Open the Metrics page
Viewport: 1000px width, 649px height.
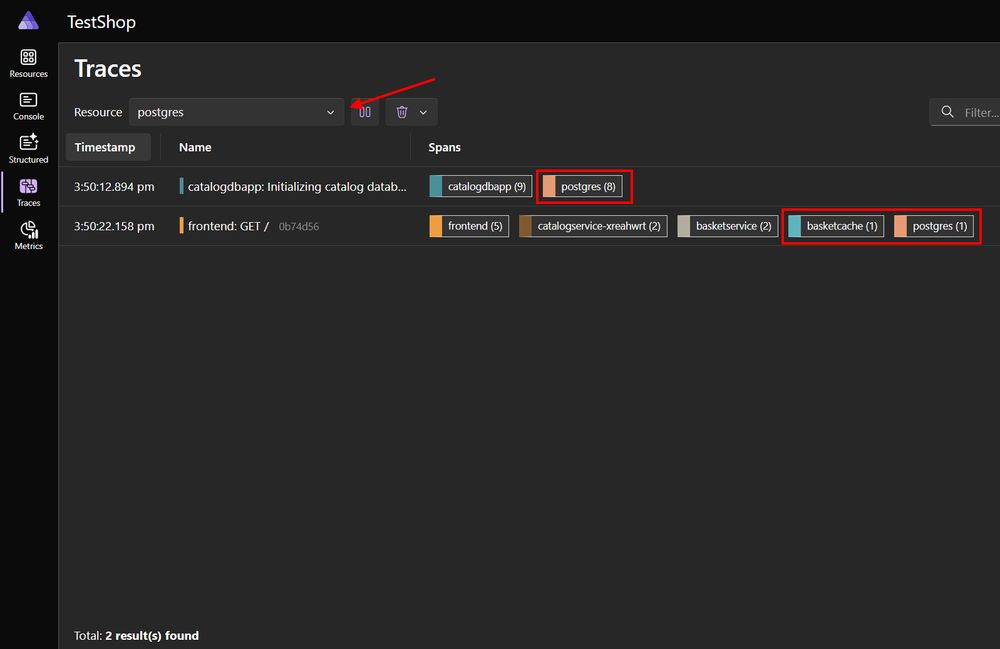(x=28, y=235)
